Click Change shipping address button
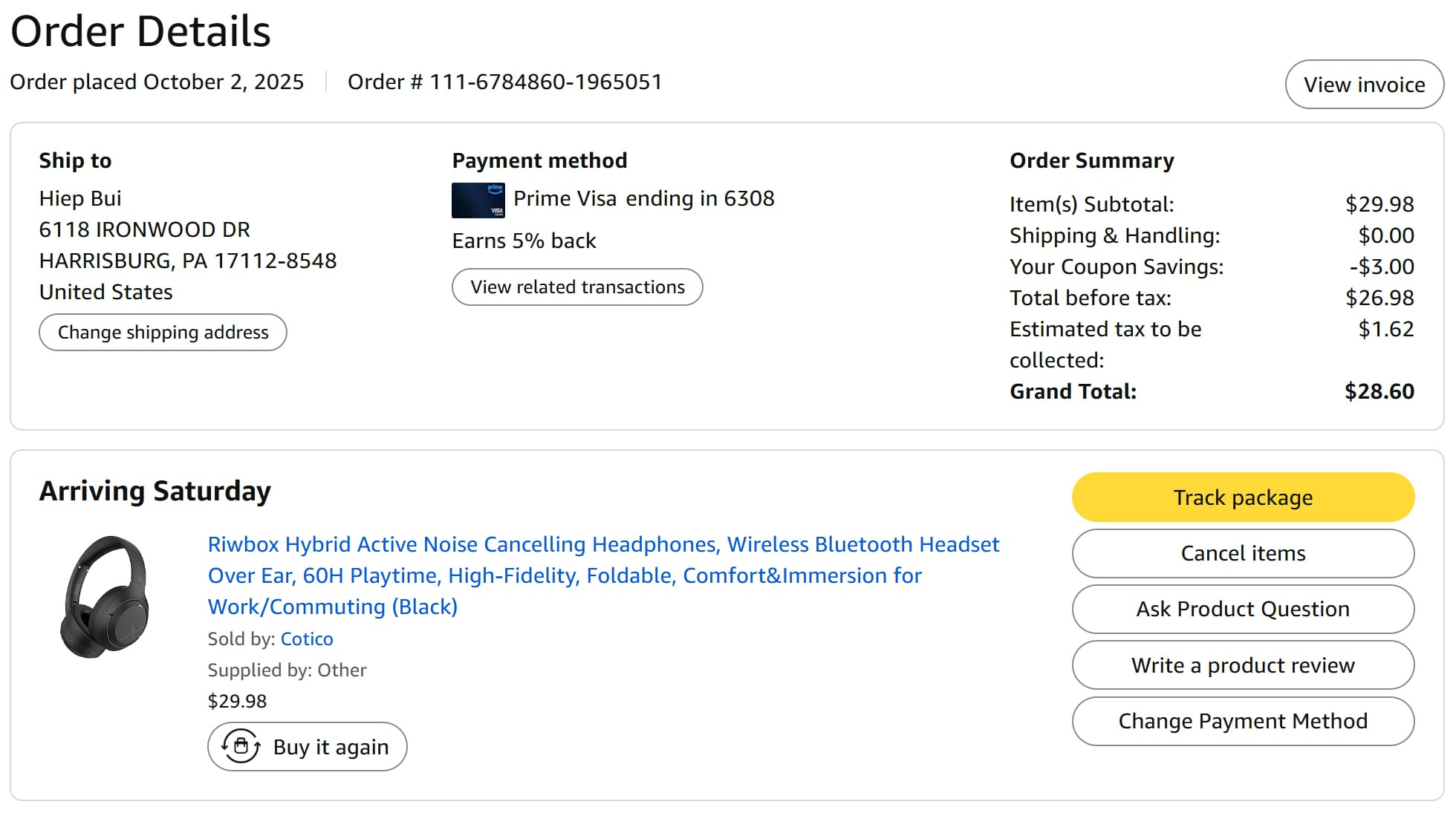The width and height of the screenshot is (1456, 813). (x=163, y=332)
